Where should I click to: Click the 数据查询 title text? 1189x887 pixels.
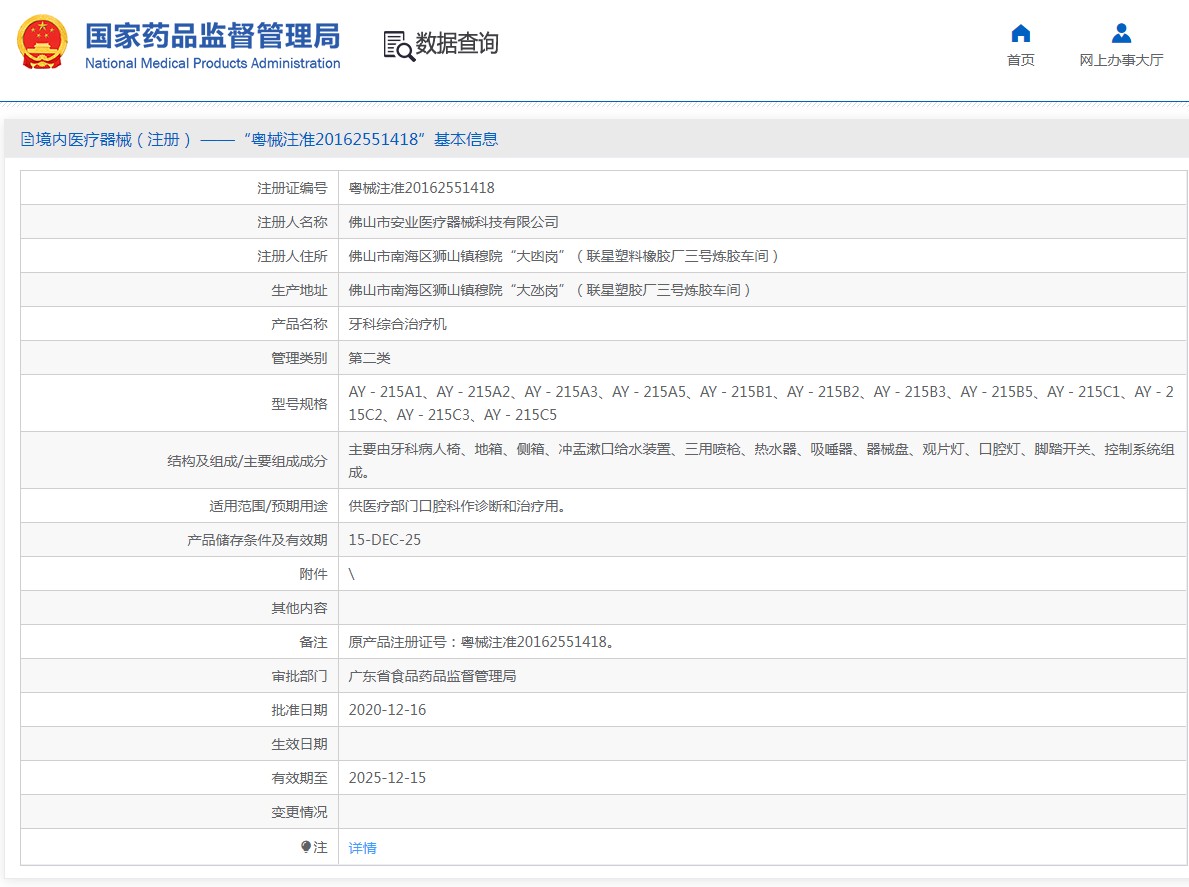click(x=457, y=44)
